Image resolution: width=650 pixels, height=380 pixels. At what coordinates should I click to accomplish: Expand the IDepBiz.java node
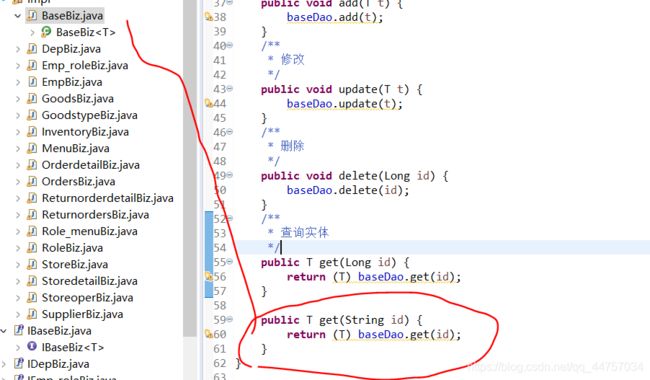(4, 364)
